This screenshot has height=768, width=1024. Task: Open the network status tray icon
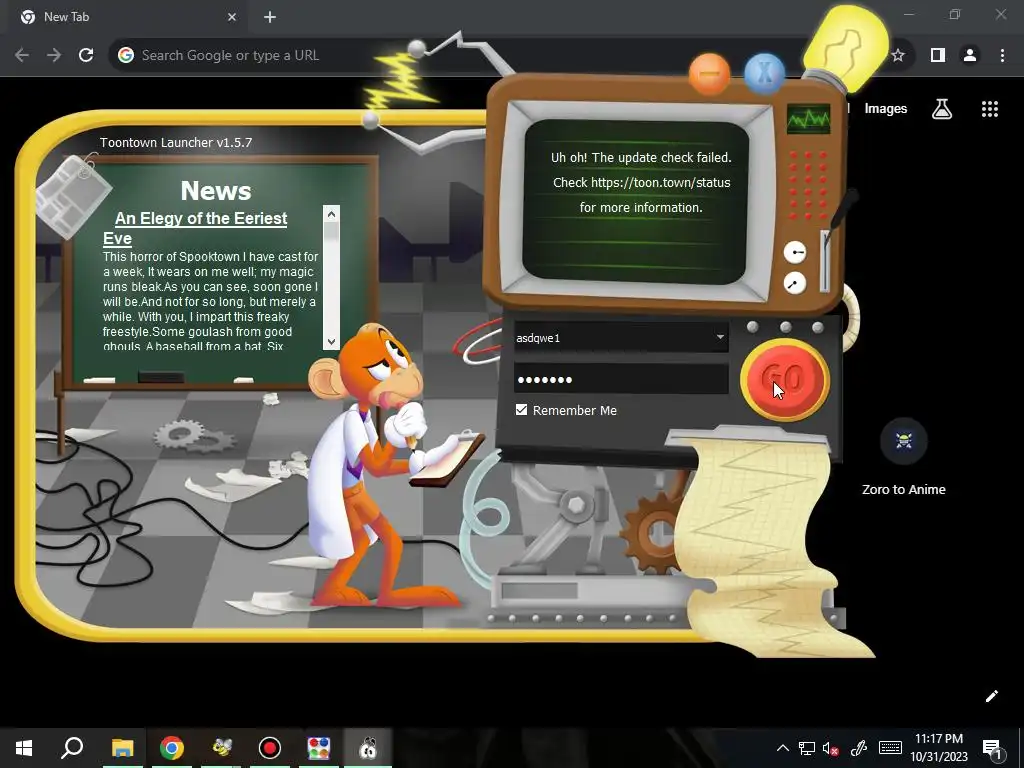pyautogui.click(x=807, y=748)
